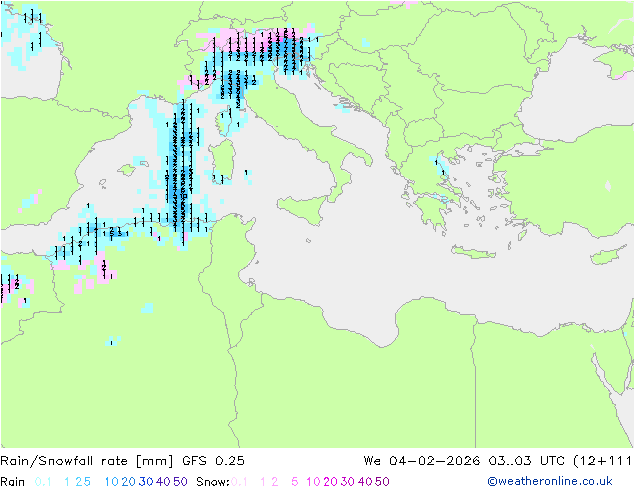Viewport: 634px width, 490px height.
Task: Select the rain legend value 30
Action: [x=146, y=482]
